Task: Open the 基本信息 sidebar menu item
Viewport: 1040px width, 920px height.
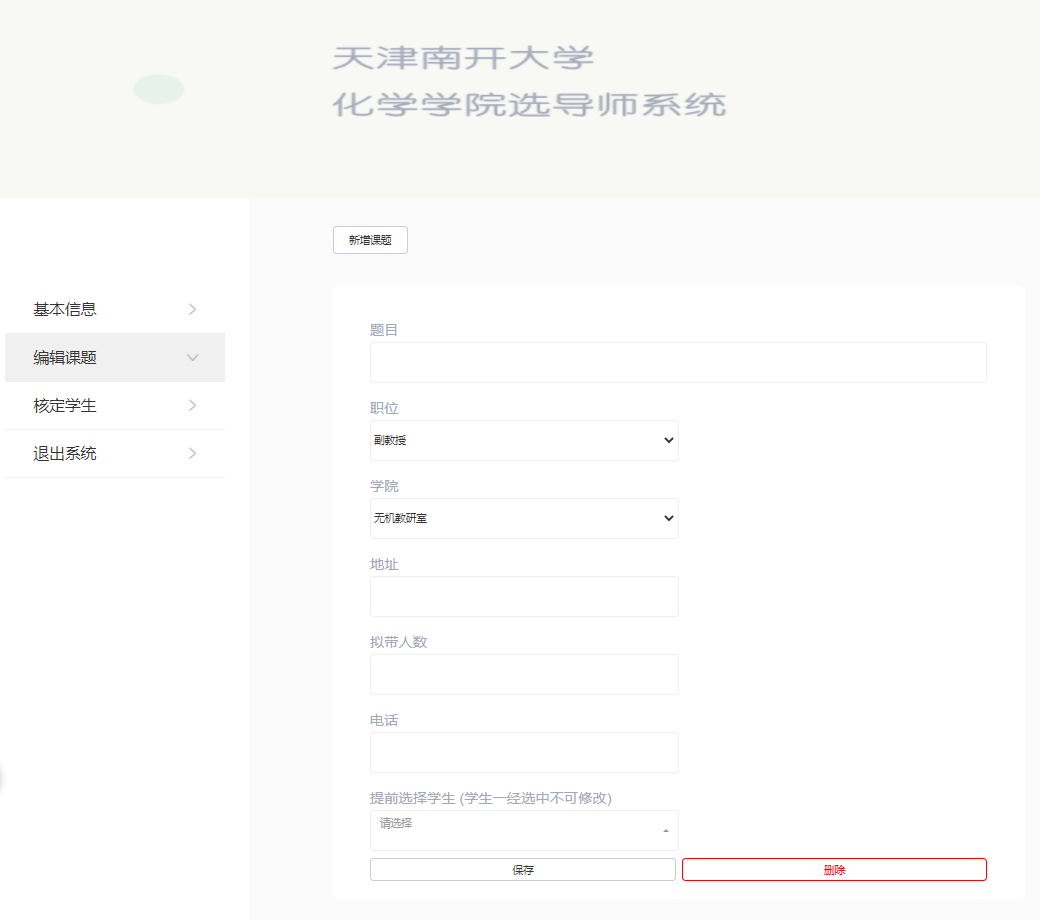Action: 65,309
